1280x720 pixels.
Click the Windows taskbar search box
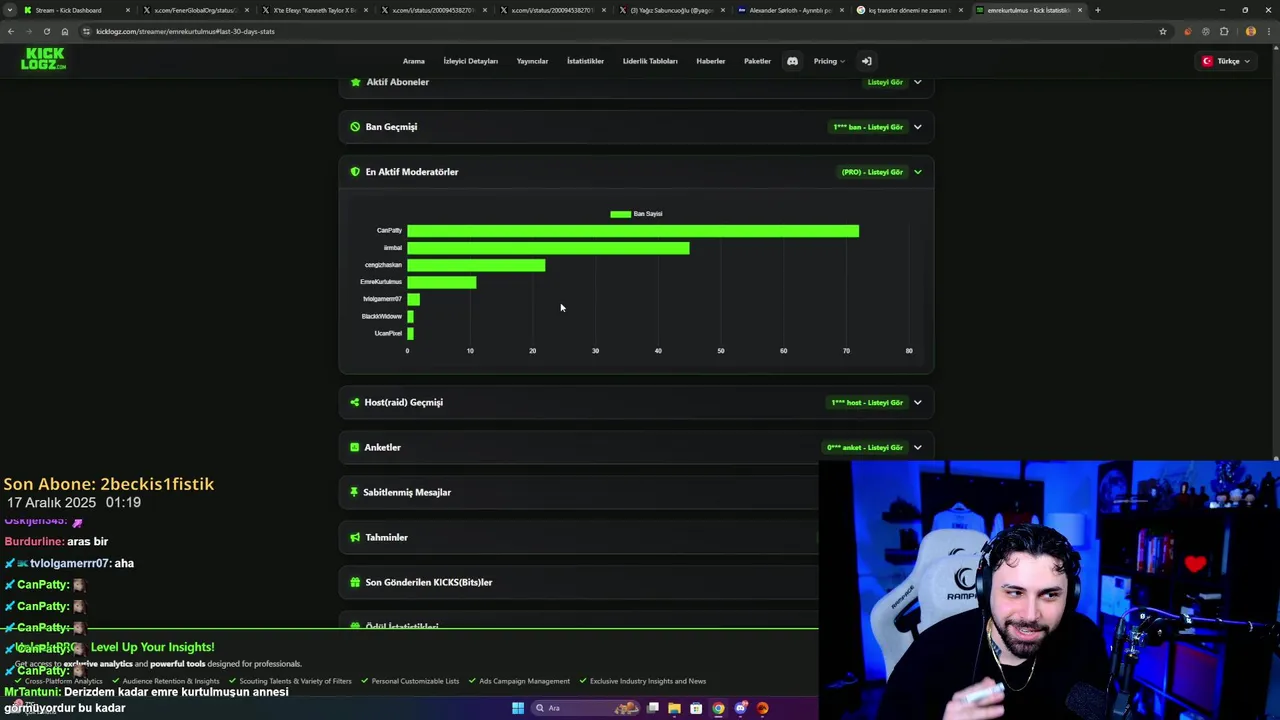pos(587,708)
